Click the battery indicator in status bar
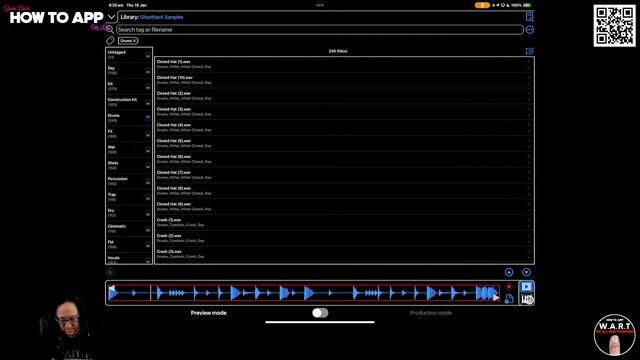This screenshot has height=360, width=640. tap(527, 5)
